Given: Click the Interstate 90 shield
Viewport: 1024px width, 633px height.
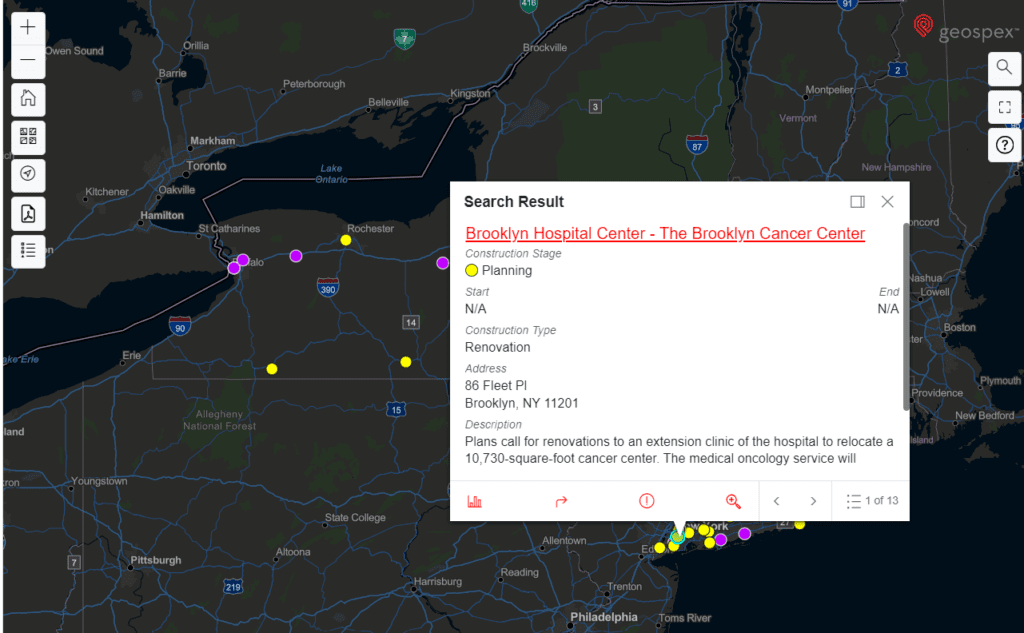Looking at the screenshot, I should [x=180, y=326].
